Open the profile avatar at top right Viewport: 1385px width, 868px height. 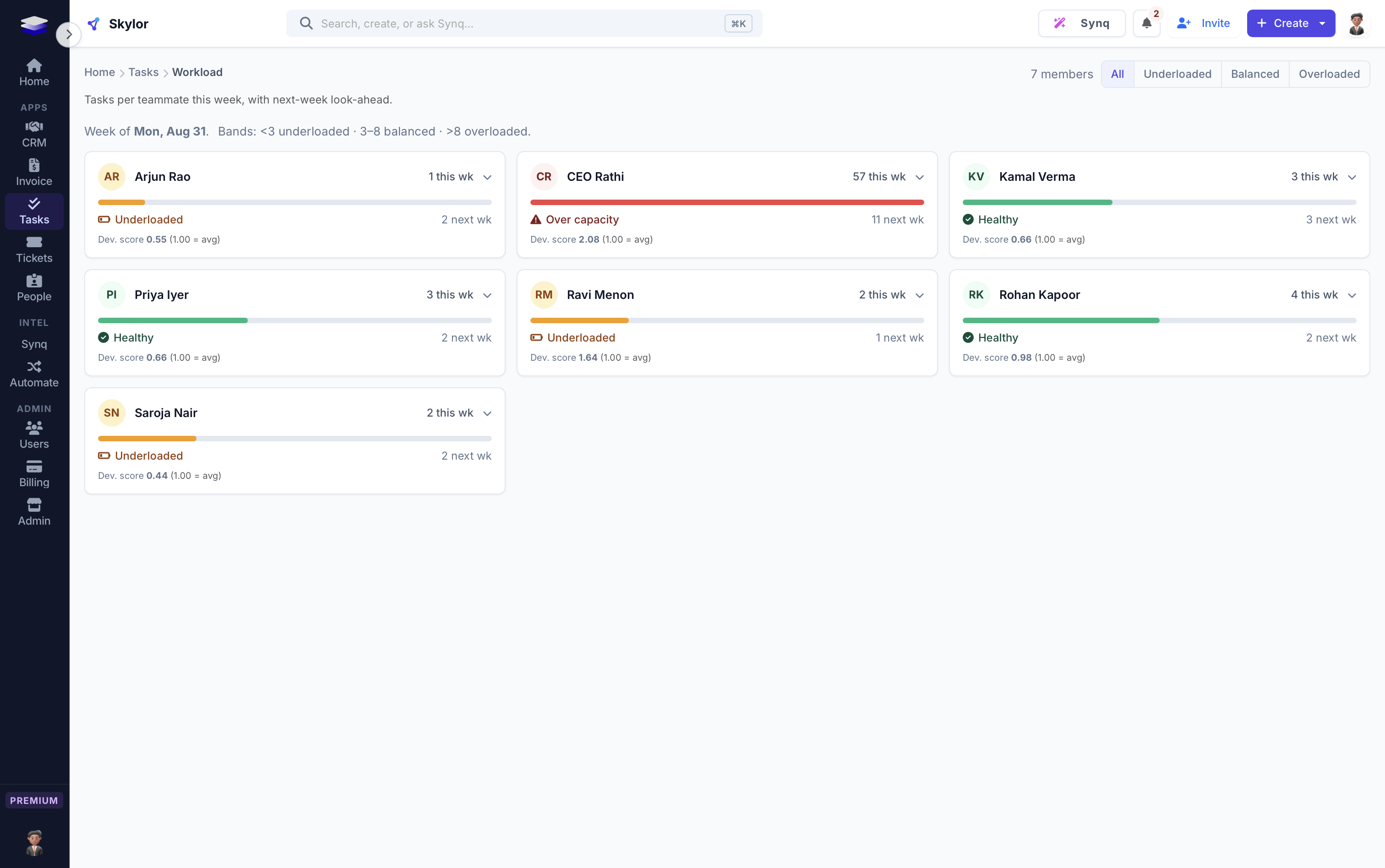pos(1356,23)
